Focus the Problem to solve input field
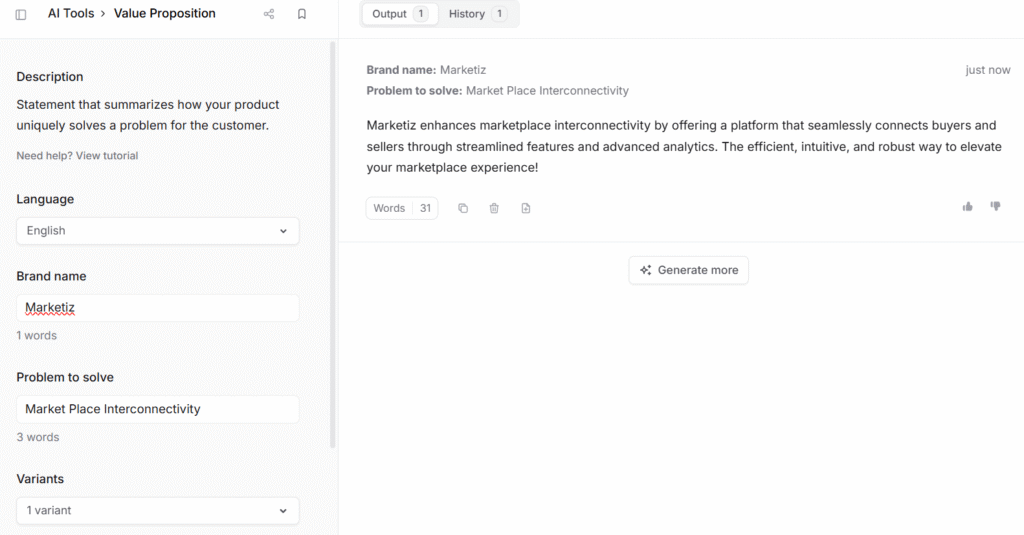The height and width of the screenshot is (535, 1024). tap(158, 409)
